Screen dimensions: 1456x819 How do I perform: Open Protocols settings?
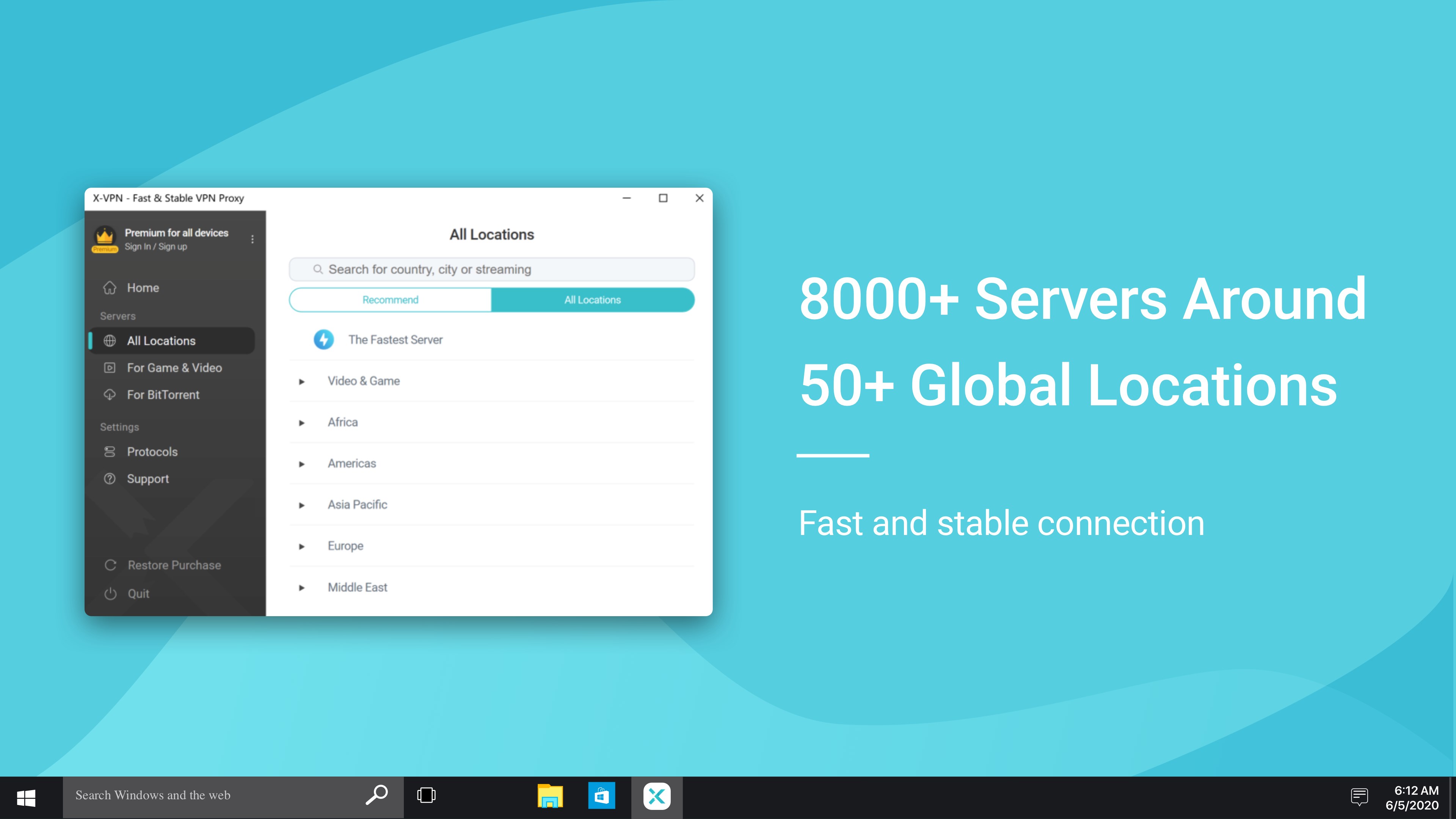152,452
